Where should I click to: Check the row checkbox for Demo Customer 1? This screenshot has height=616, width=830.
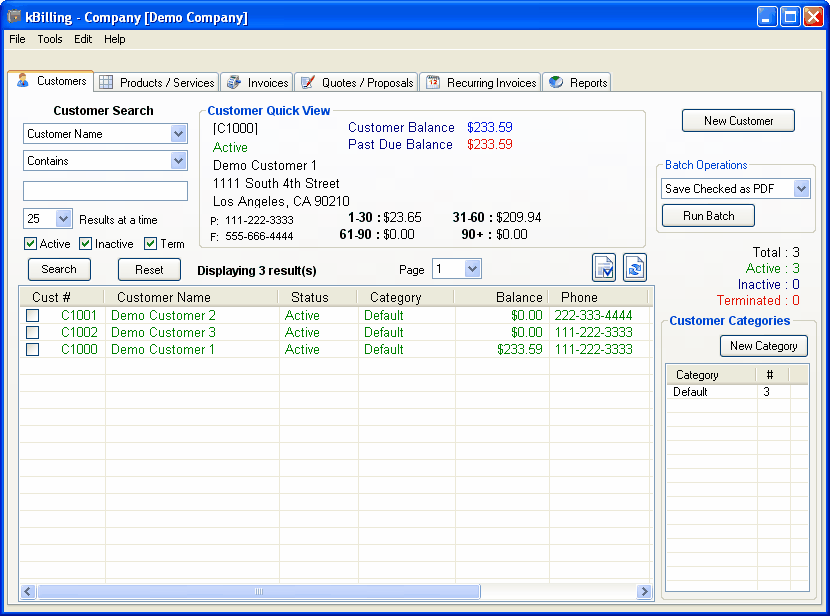32,349
